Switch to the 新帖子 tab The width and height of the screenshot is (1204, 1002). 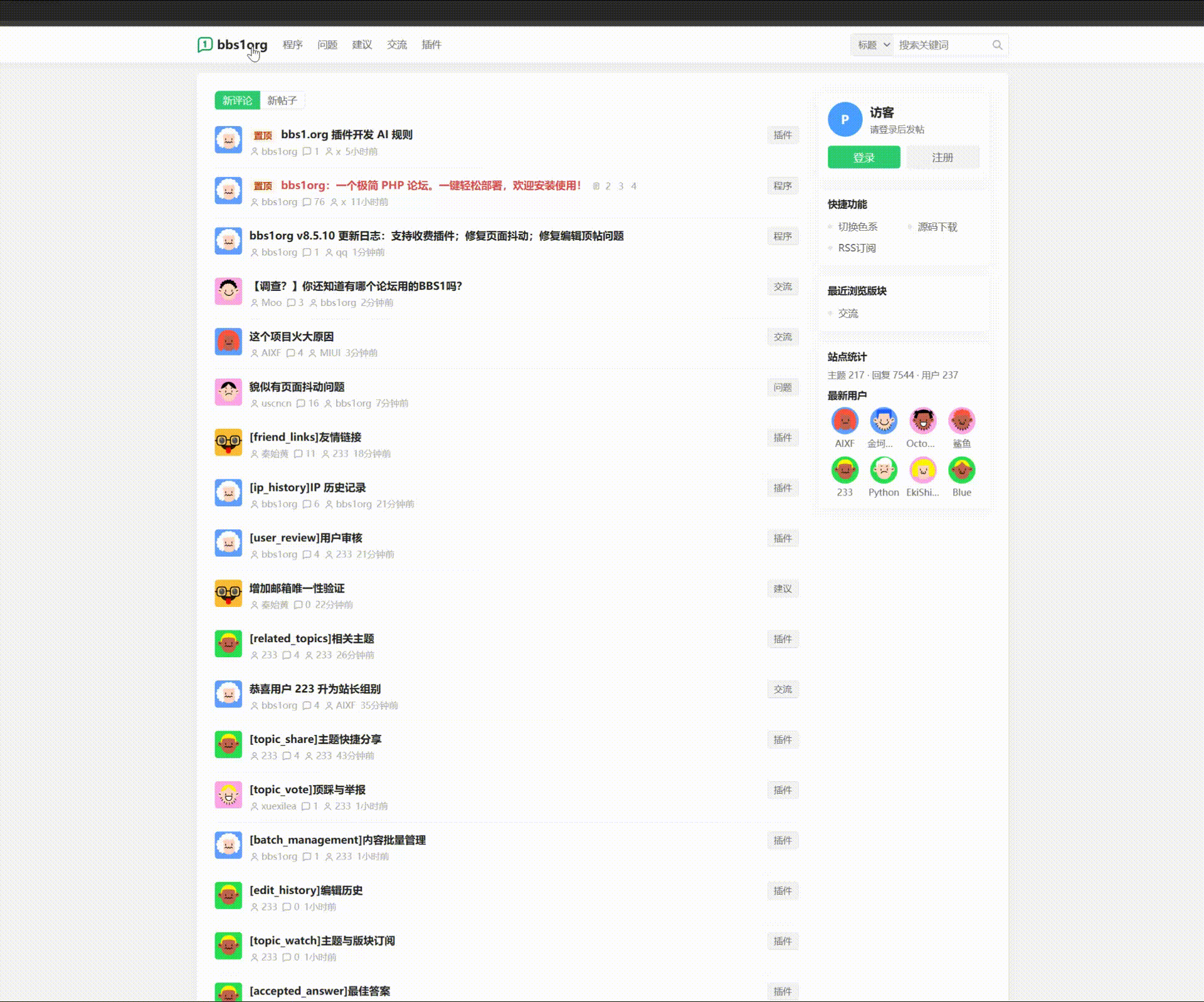[282, 100]
